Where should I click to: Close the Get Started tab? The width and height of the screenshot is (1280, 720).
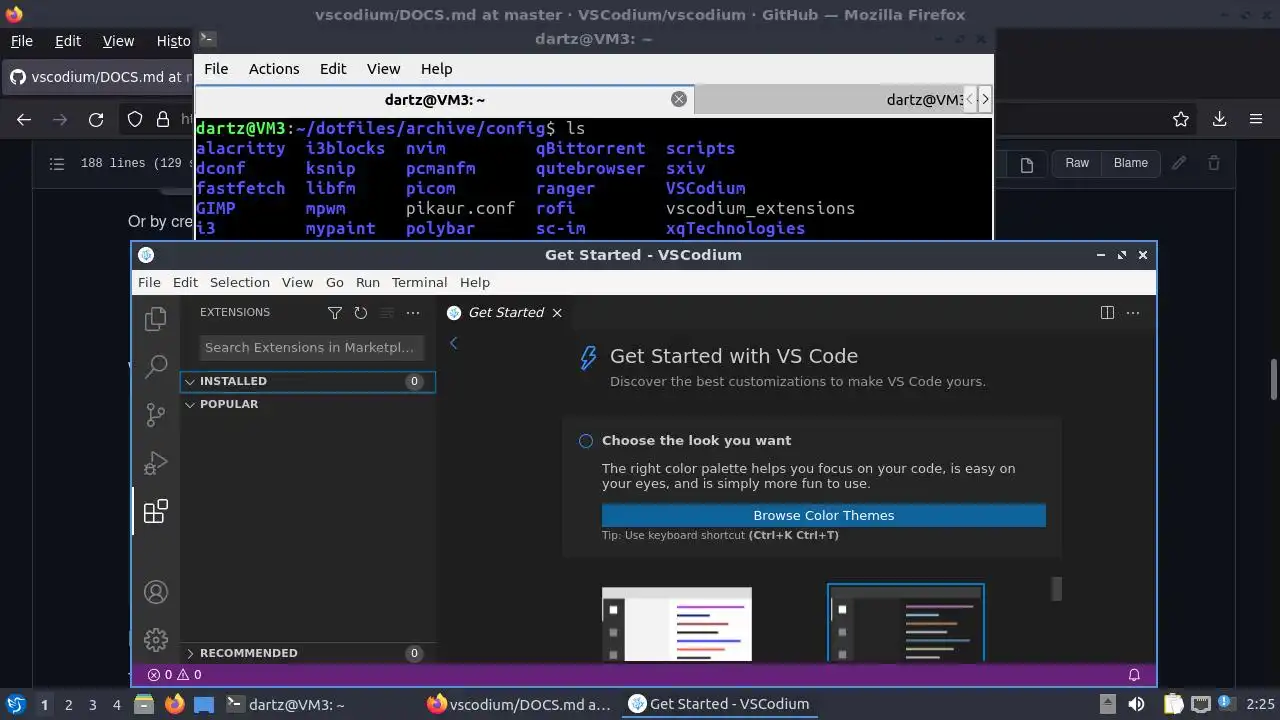[x=557, y=313]
